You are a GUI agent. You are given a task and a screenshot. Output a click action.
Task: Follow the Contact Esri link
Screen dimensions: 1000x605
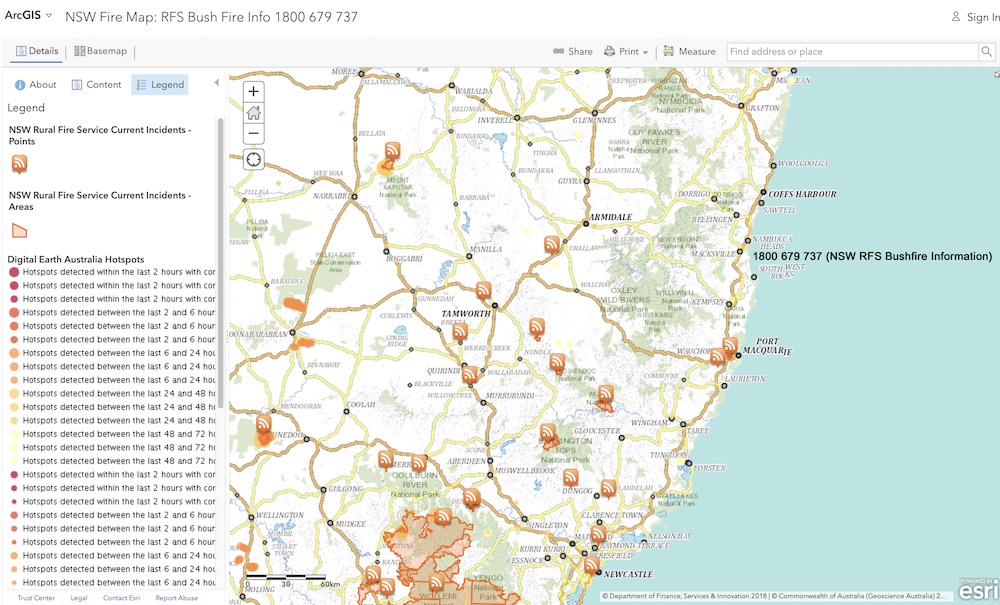pyautogui.click(x=121, y=598)
